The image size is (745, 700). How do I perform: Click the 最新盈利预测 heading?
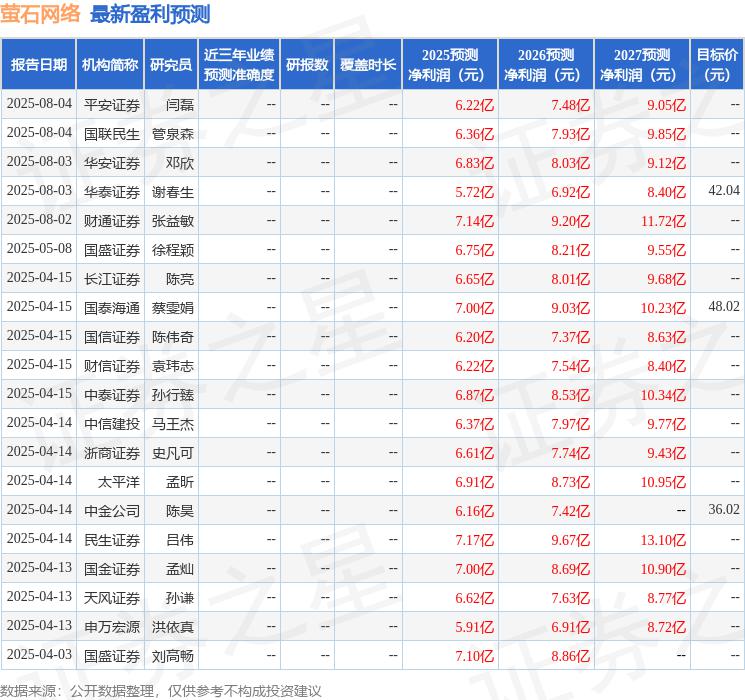click(x=150, y=14)
